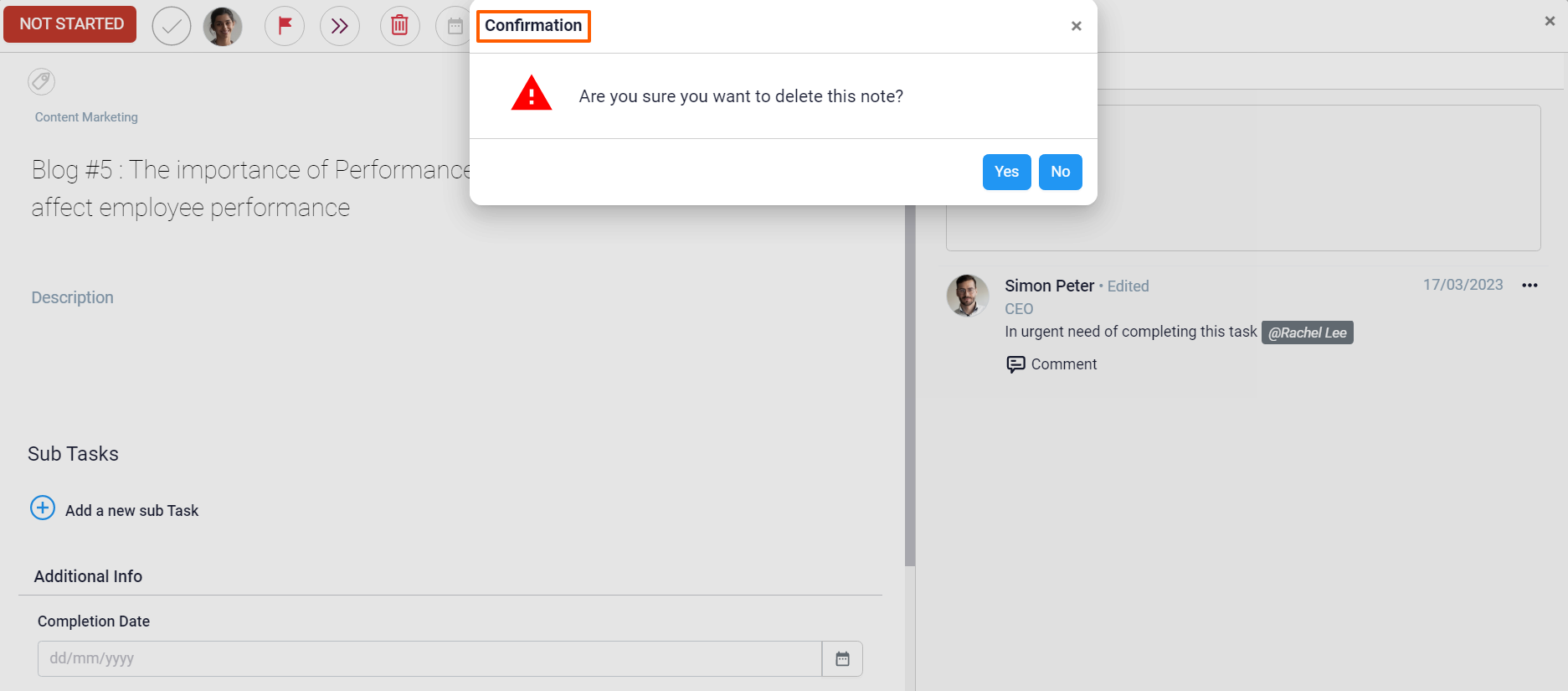
Task: Click Simon Peter's profile picture
Action: tap(968, 296)
